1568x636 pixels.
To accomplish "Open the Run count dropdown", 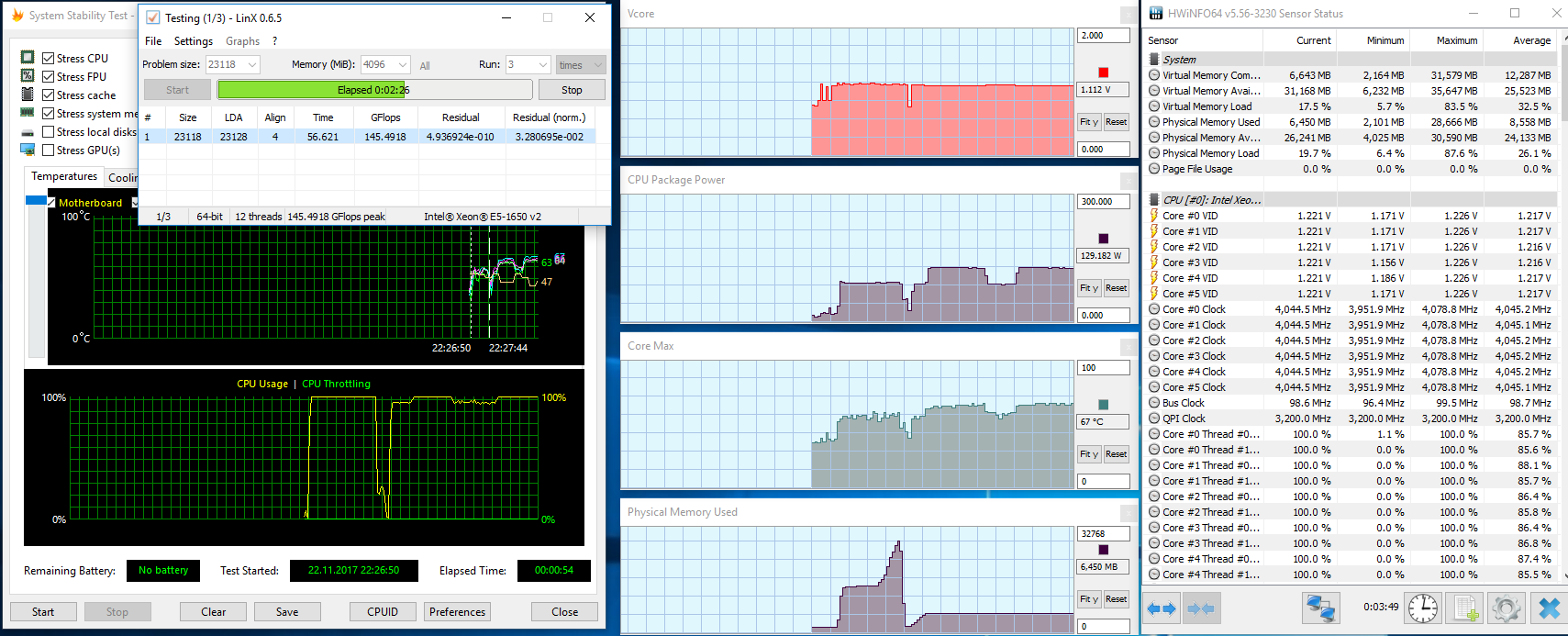I will [528, 64].
